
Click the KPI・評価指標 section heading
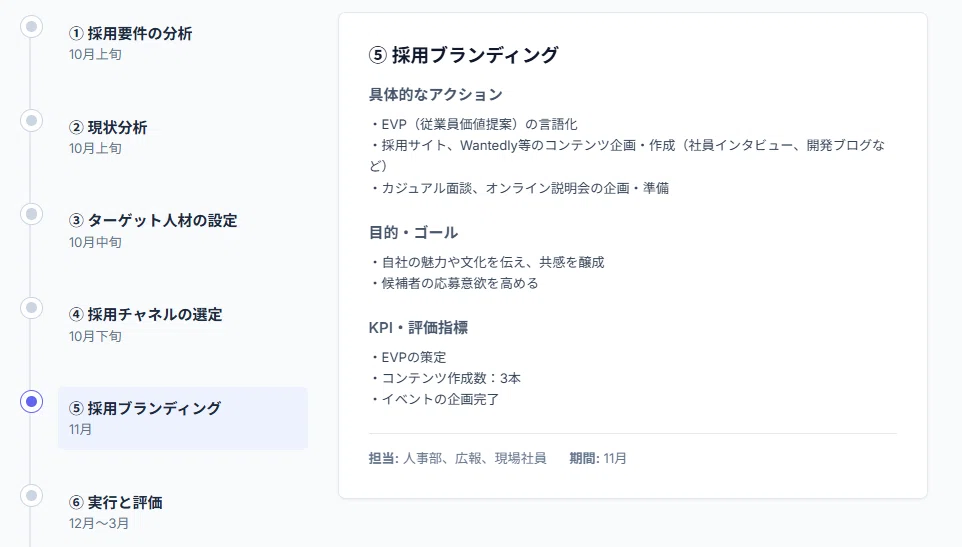pyautogui.click(x=418, y=327)
